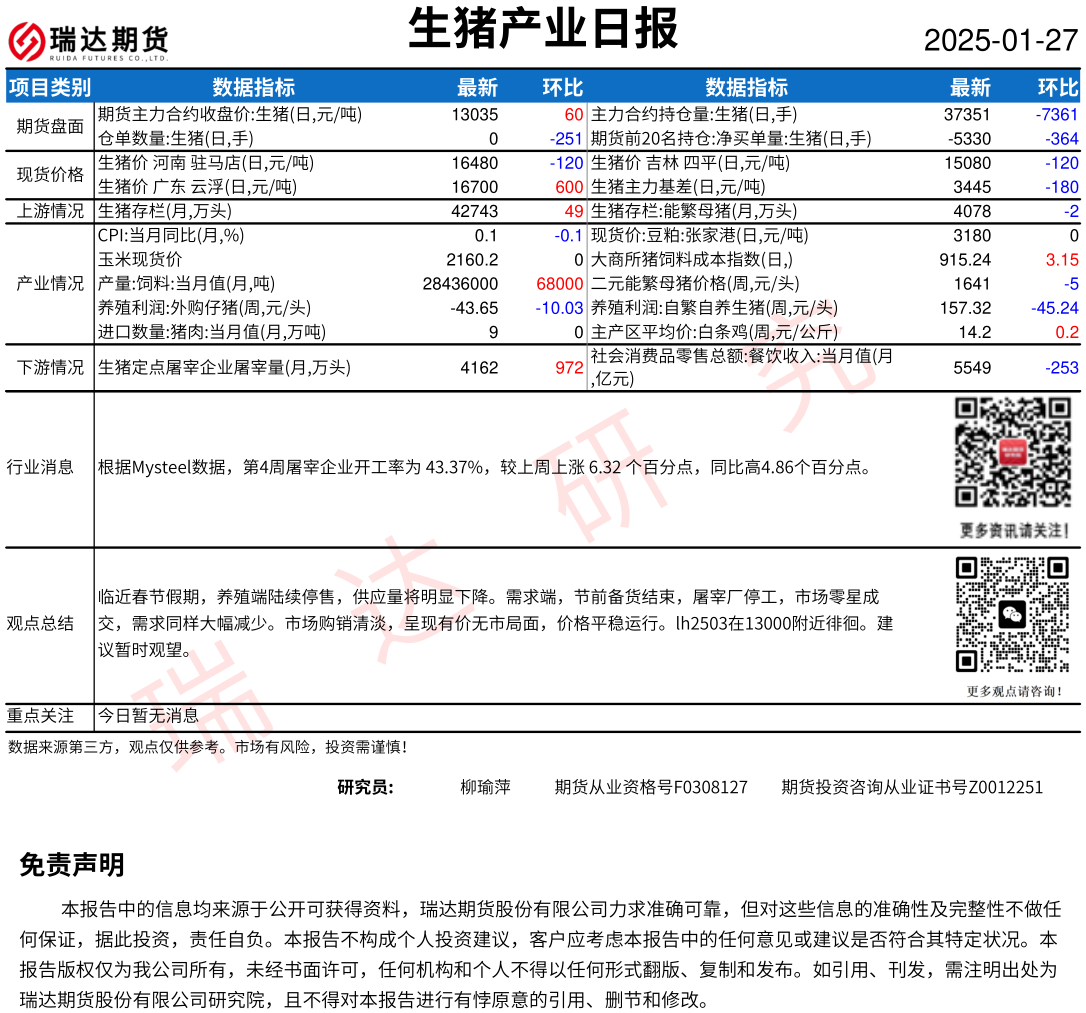This screenshot has height=1013, width=1086.
Task: Click the net long position value -5330
Action: click(970, 138)
